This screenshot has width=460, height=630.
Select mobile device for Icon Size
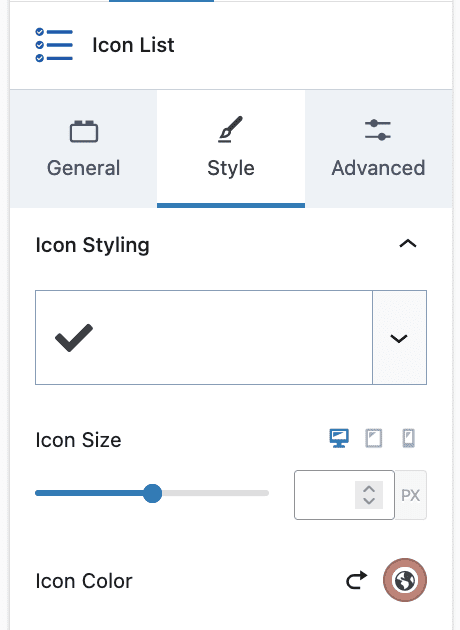409,438
